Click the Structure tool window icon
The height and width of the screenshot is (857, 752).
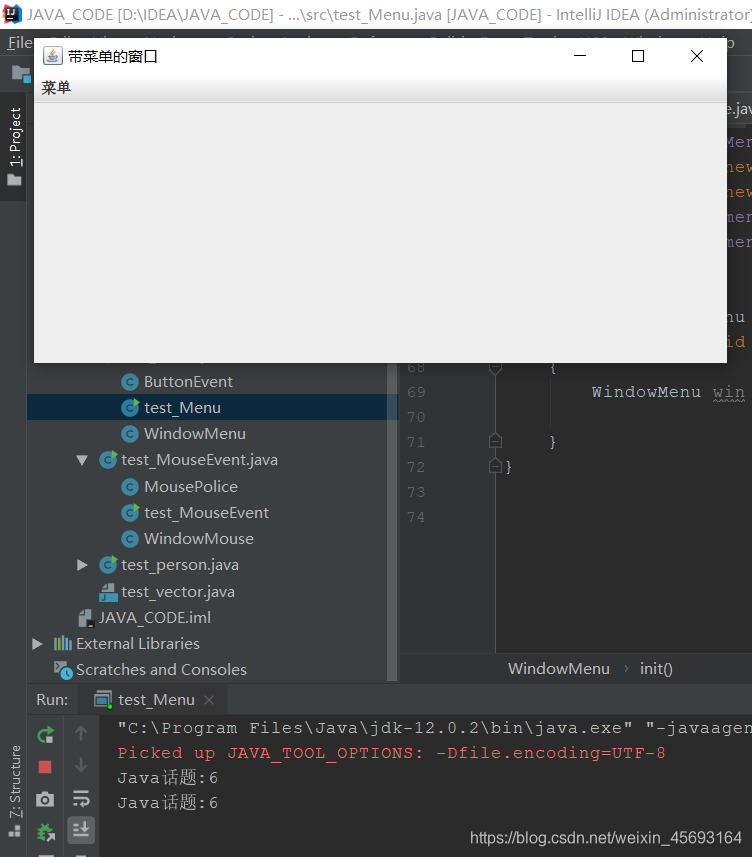click(x=15, y=831)
